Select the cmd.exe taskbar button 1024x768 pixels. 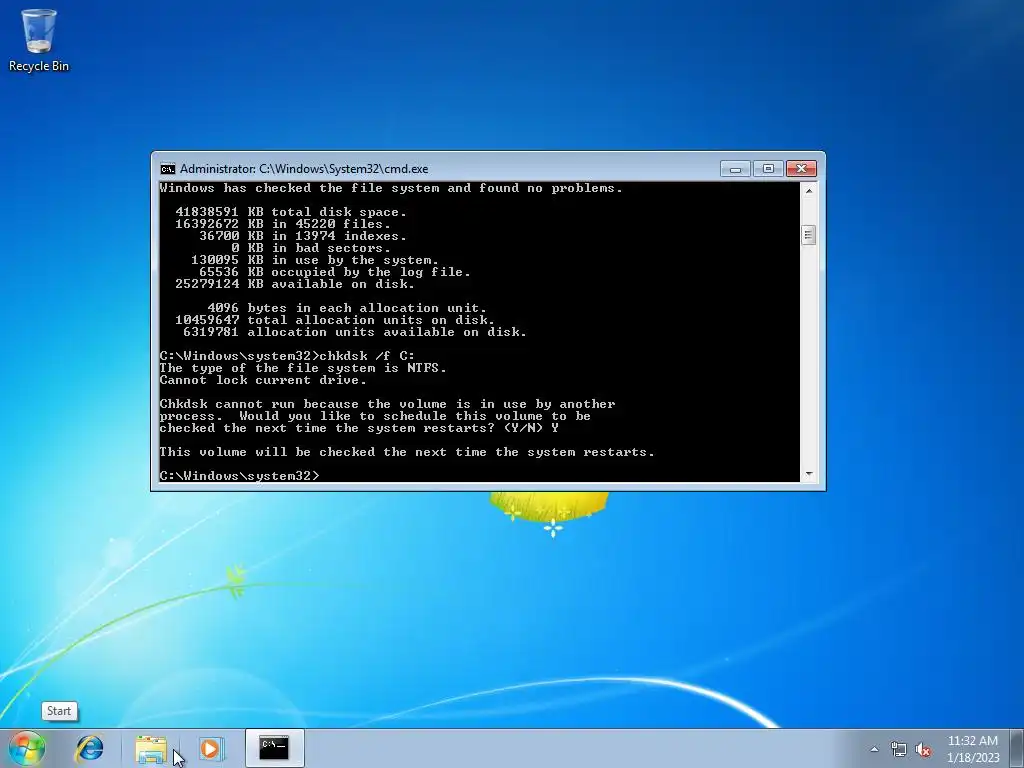tap(274, 748)
